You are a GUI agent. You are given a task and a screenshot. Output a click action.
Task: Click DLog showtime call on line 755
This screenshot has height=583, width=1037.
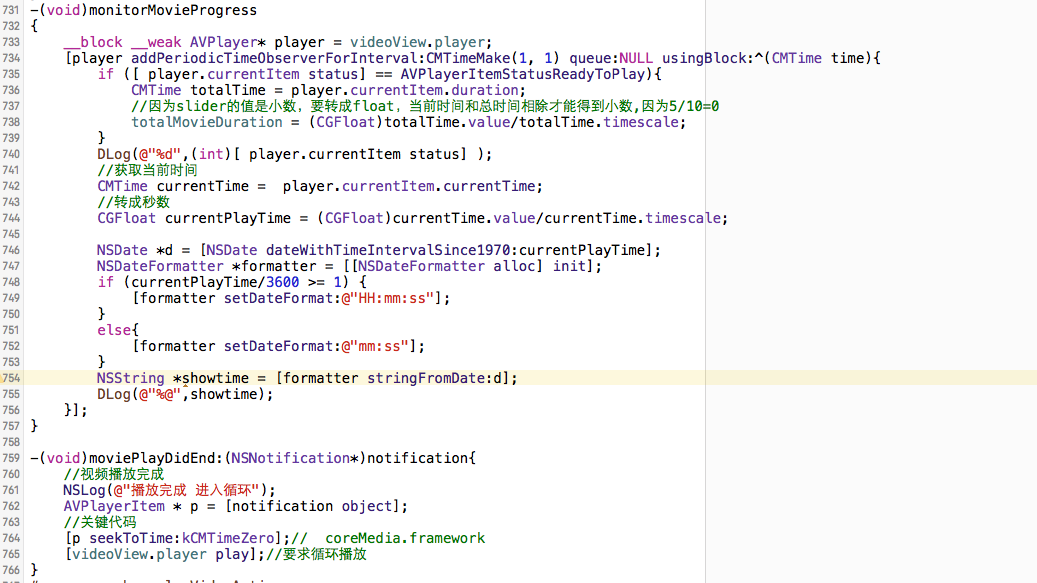click(185, 395)
